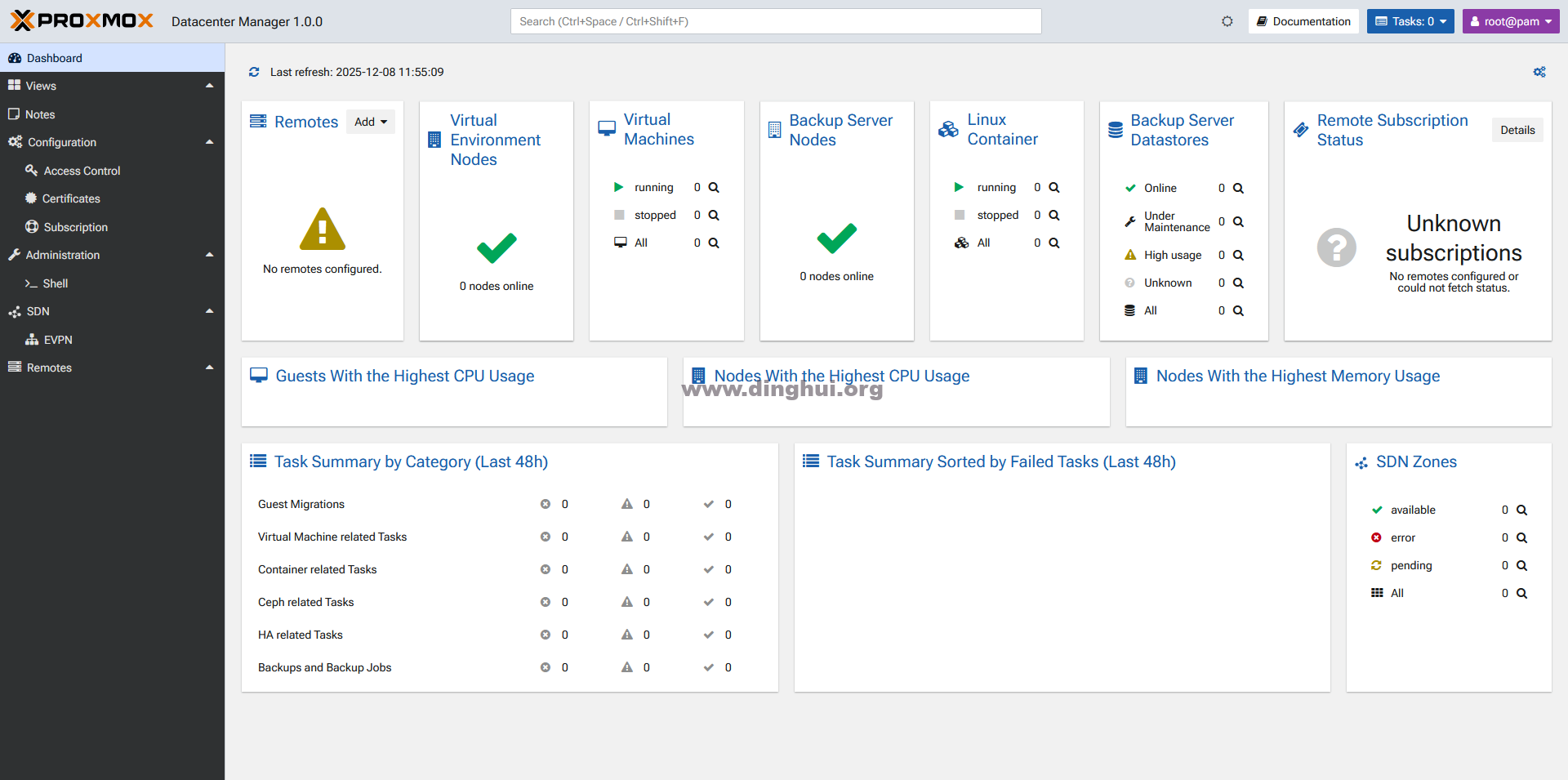
Task: Open the Shell menu item
Action: pos(55,283)
